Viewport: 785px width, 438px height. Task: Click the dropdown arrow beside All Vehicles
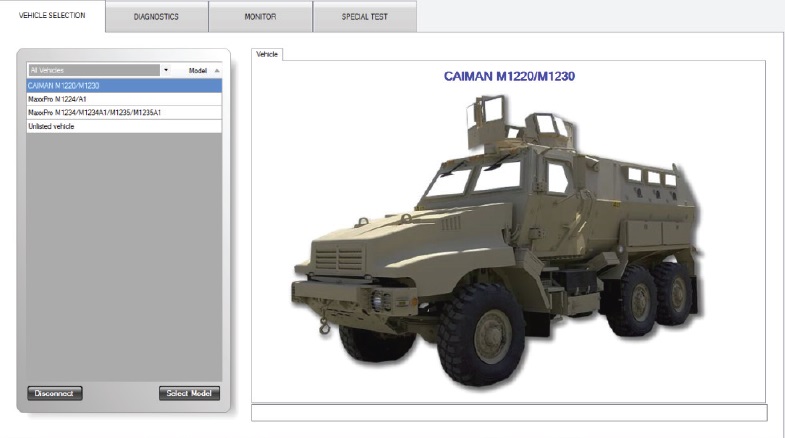click(x=166, y=70)
